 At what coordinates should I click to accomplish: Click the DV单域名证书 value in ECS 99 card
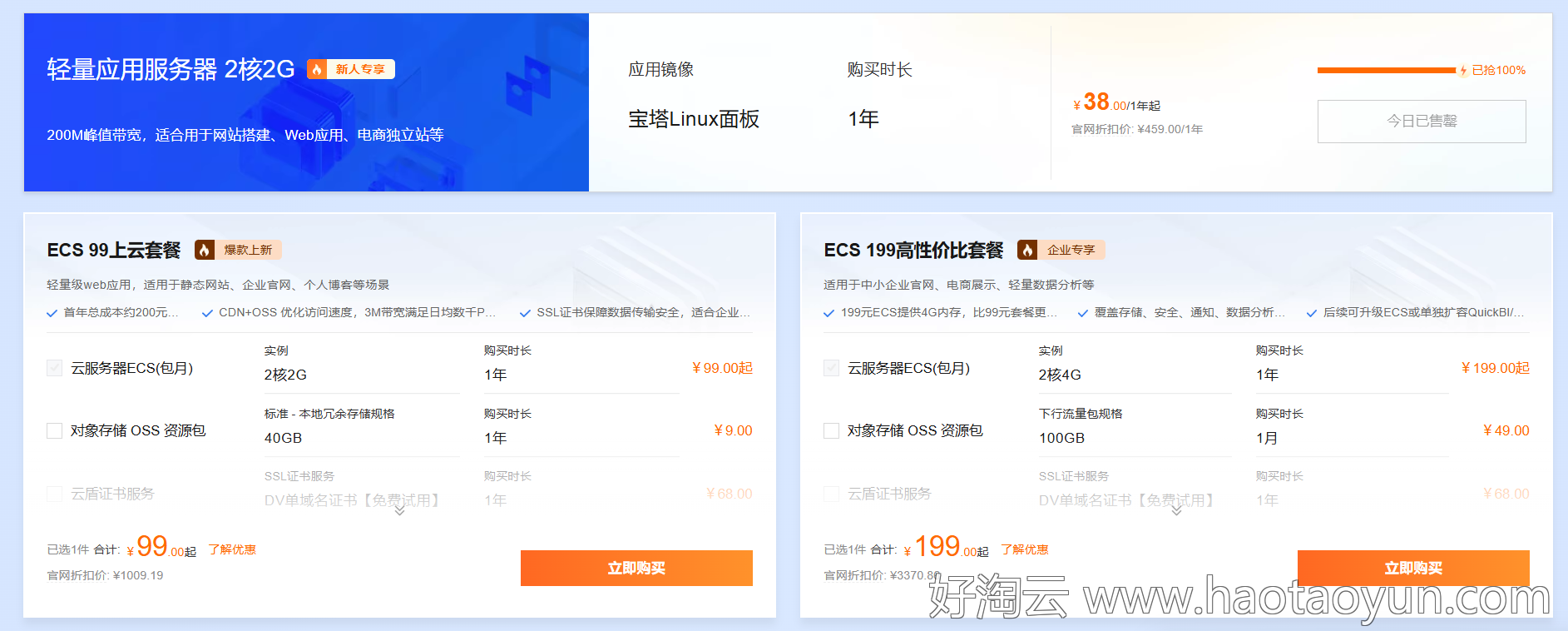coord(352,500)
